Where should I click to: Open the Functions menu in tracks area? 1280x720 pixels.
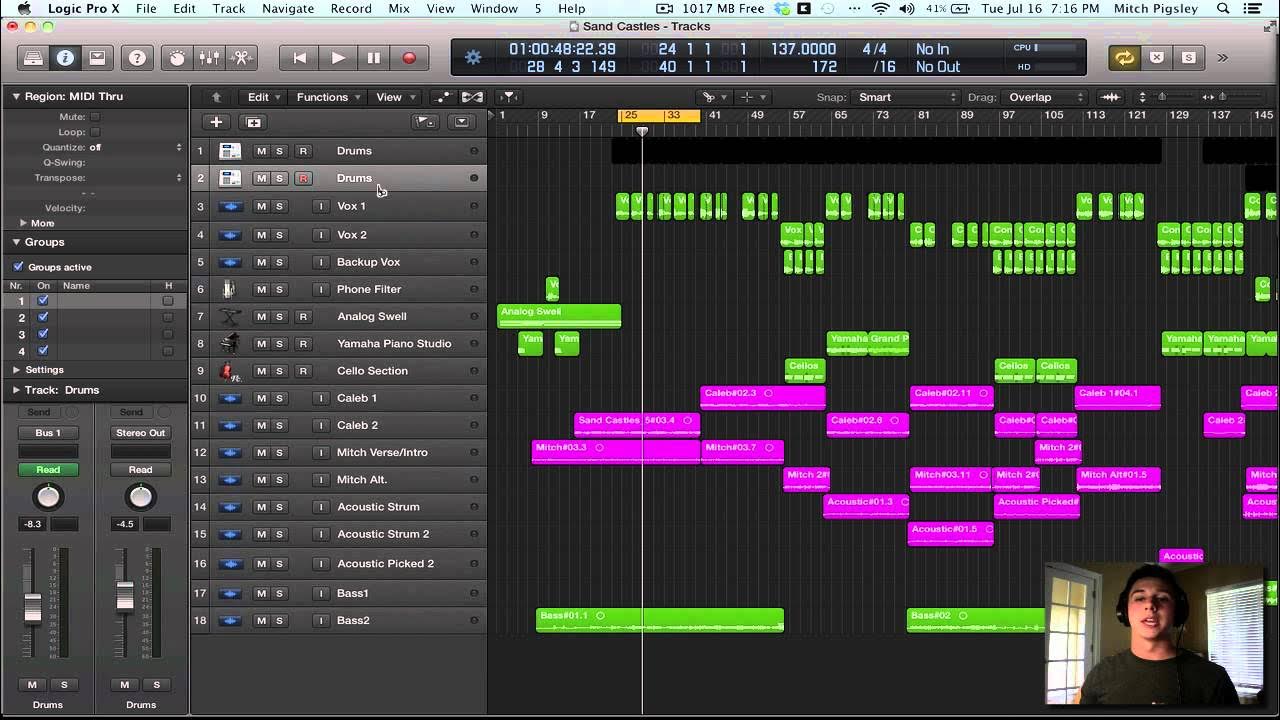tap(327, 97)
